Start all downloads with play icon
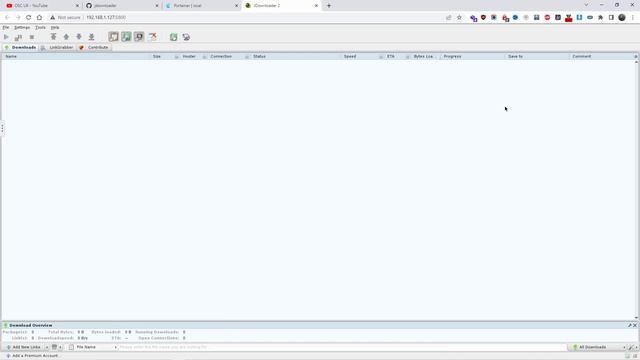640x360 pixels. pyautogui.click(x=6, y=37)
